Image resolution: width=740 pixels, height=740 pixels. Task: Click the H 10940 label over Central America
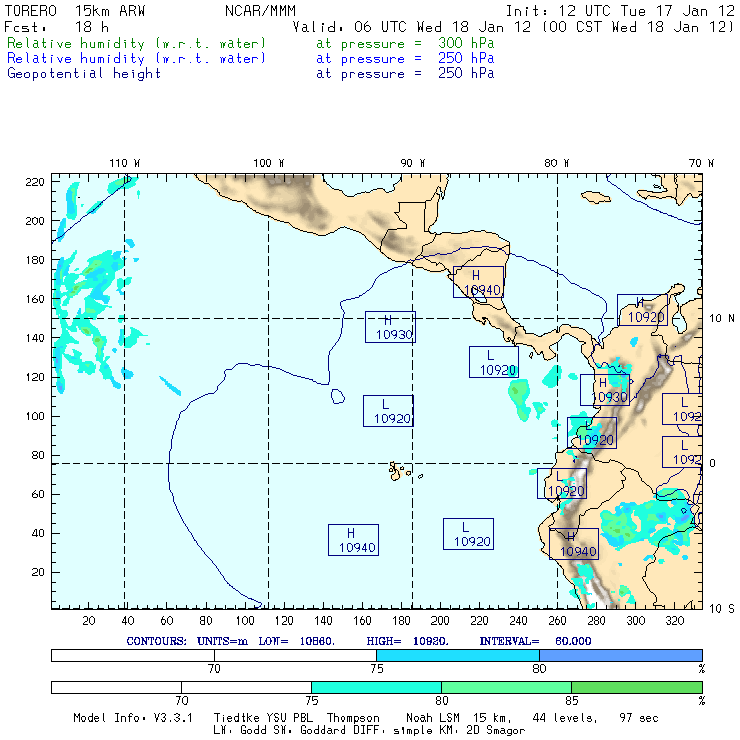coord(478,282)
